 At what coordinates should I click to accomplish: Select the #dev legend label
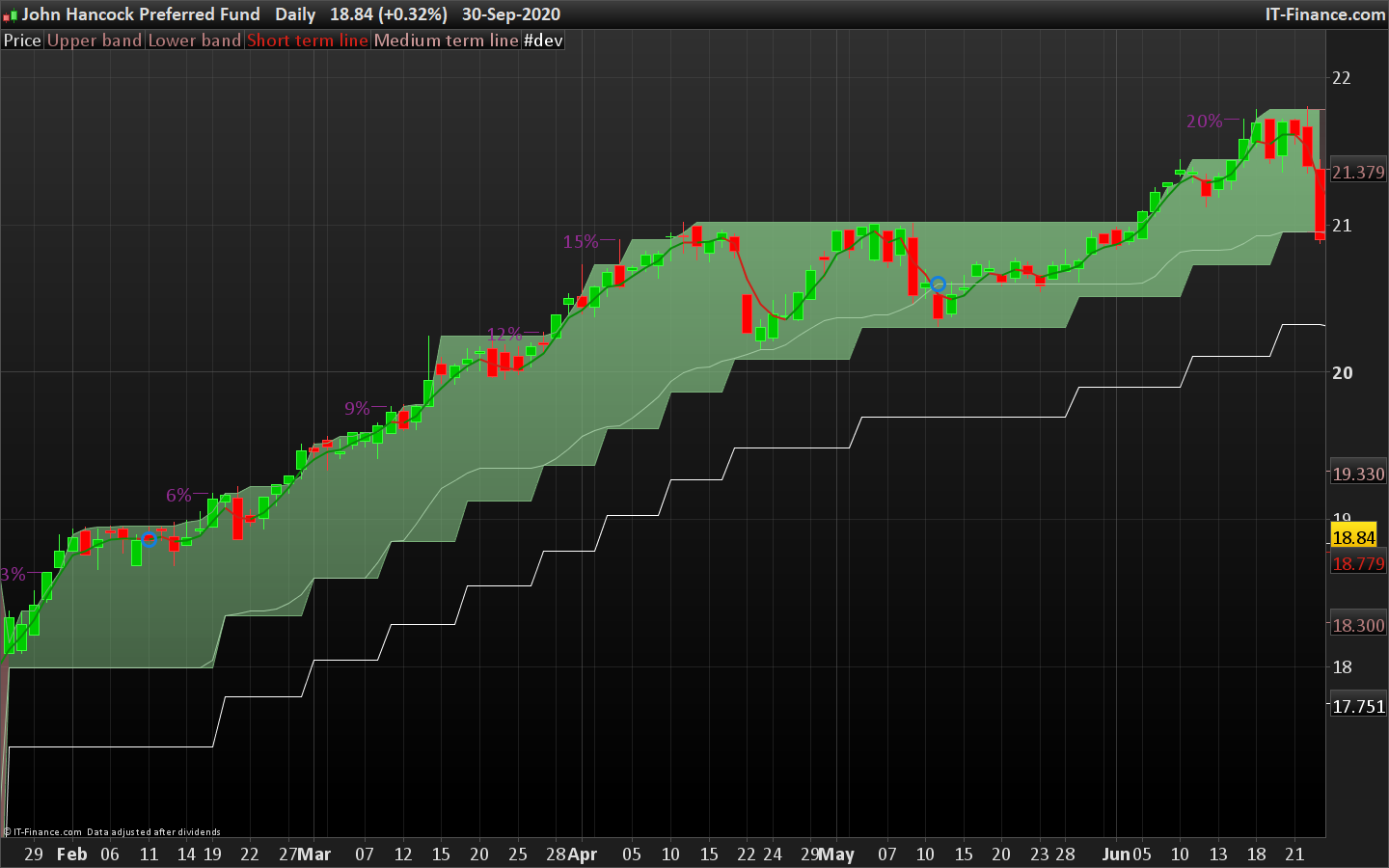click(x=543, y=41)
